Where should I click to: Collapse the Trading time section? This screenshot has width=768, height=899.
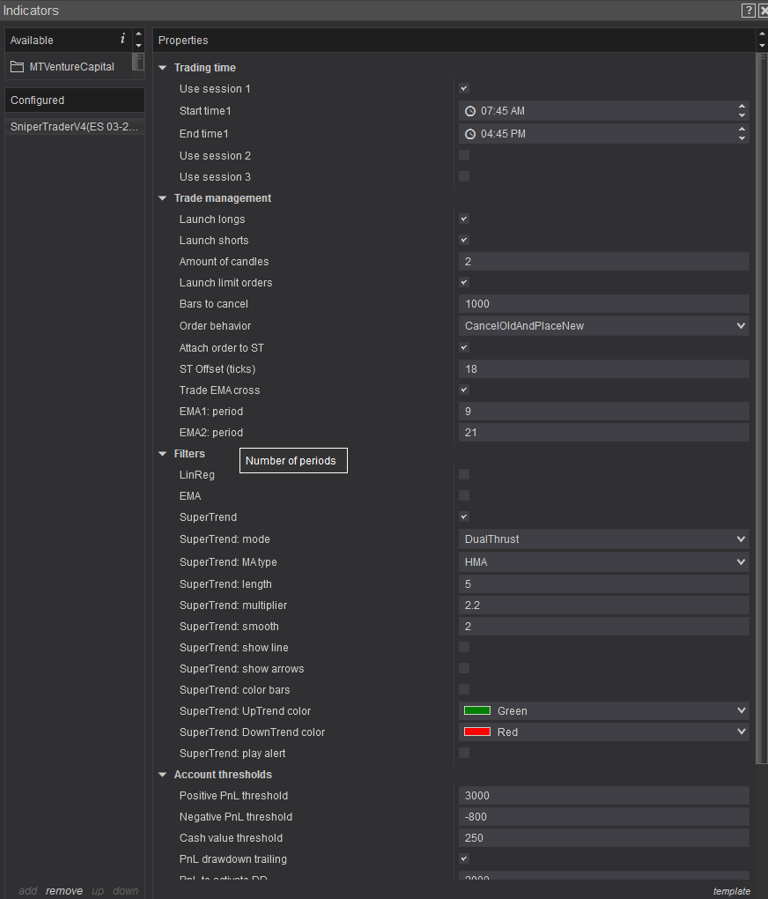click(x=163, y=68)
